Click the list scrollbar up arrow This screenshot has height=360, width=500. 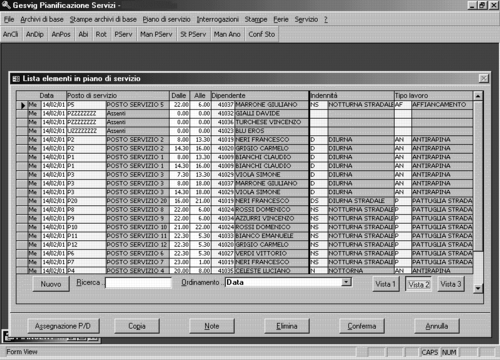click(x=478, y=96)
